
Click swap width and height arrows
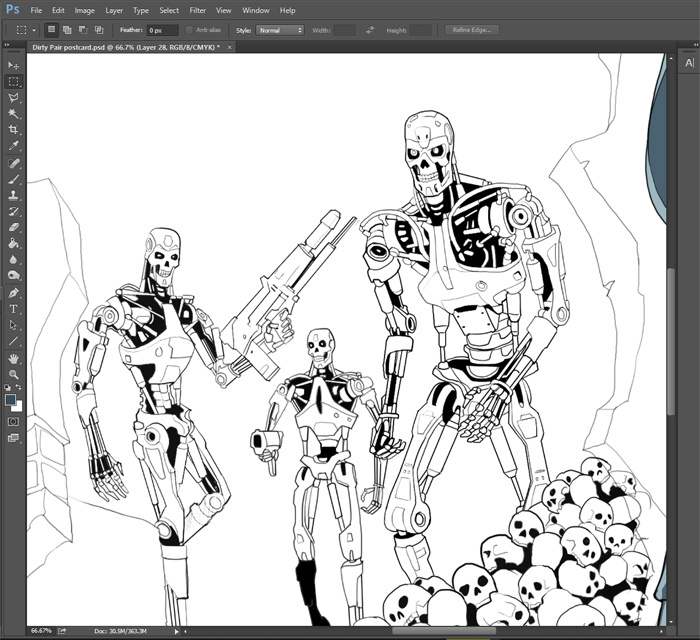coord(370,30)
